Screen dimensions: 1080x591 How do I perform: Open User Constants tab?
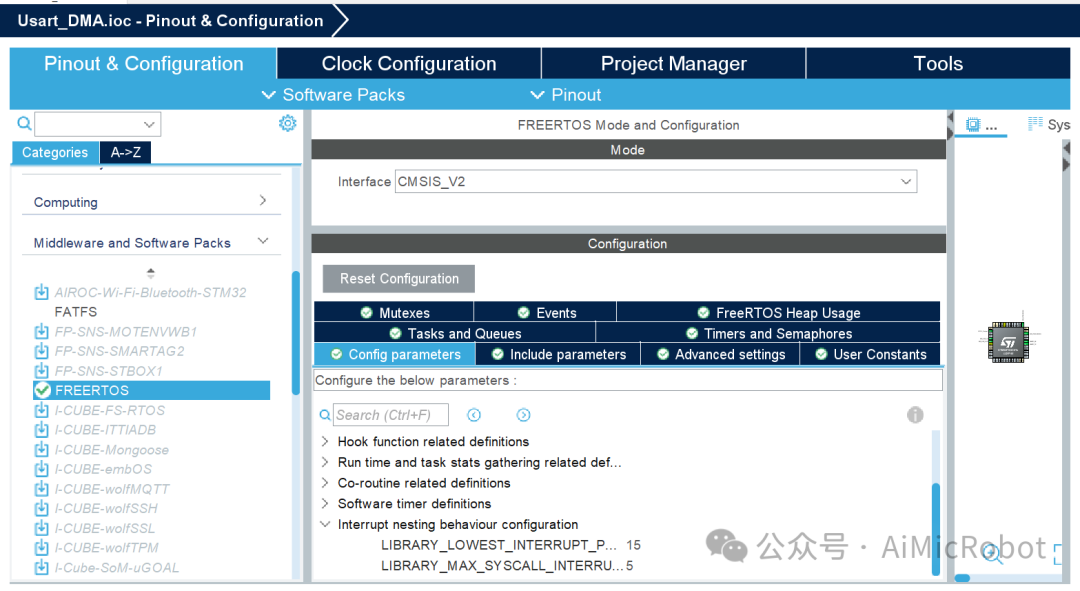tap(870, 354)
